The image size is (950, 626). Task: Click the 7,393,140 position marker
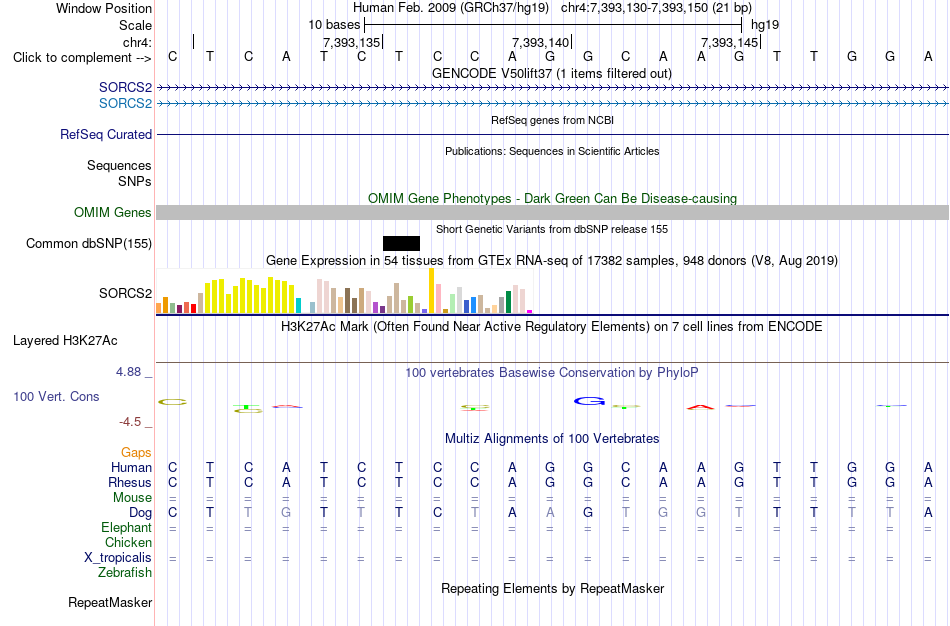click(540, 42)
